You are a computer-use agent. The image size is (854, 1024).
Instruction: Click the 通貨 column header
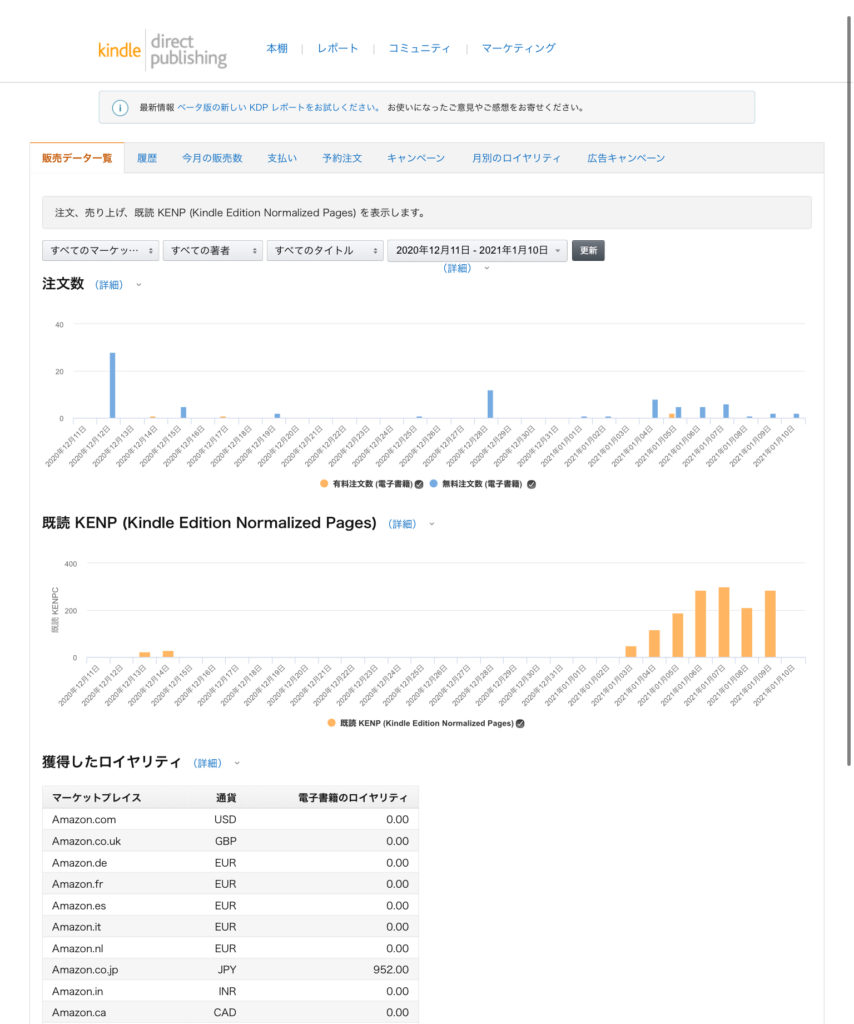coord(226,797)
